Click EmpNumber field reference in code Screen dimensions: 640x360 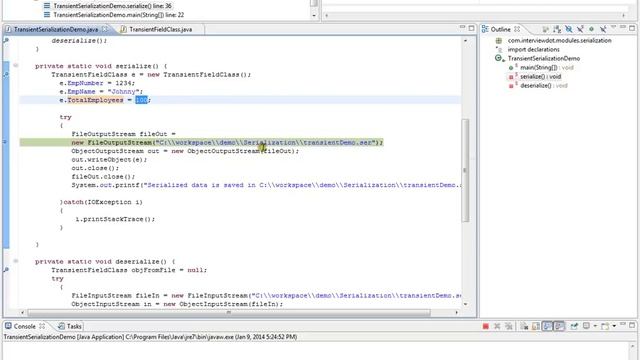tap(85, 83)
